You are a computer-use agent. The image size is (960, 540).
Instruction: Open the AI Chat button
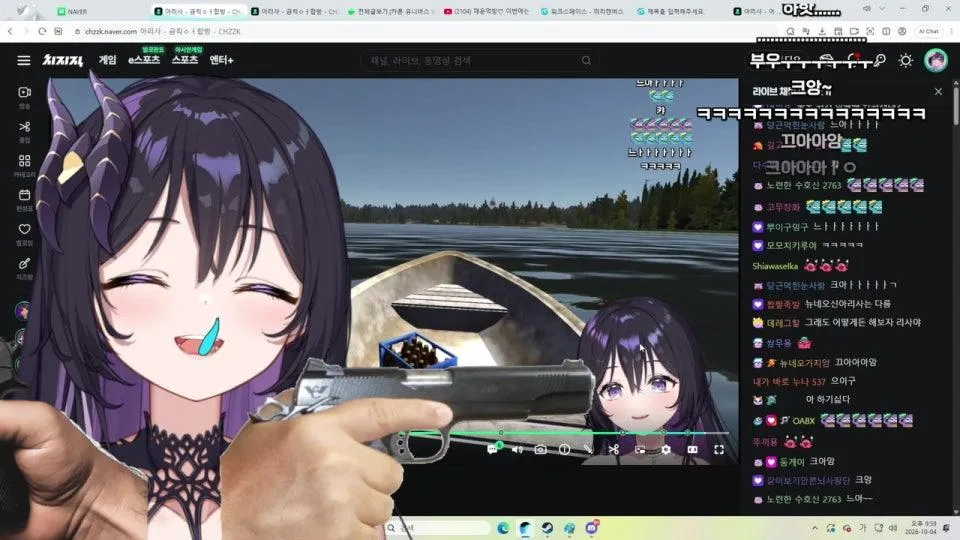coord(928,31)
